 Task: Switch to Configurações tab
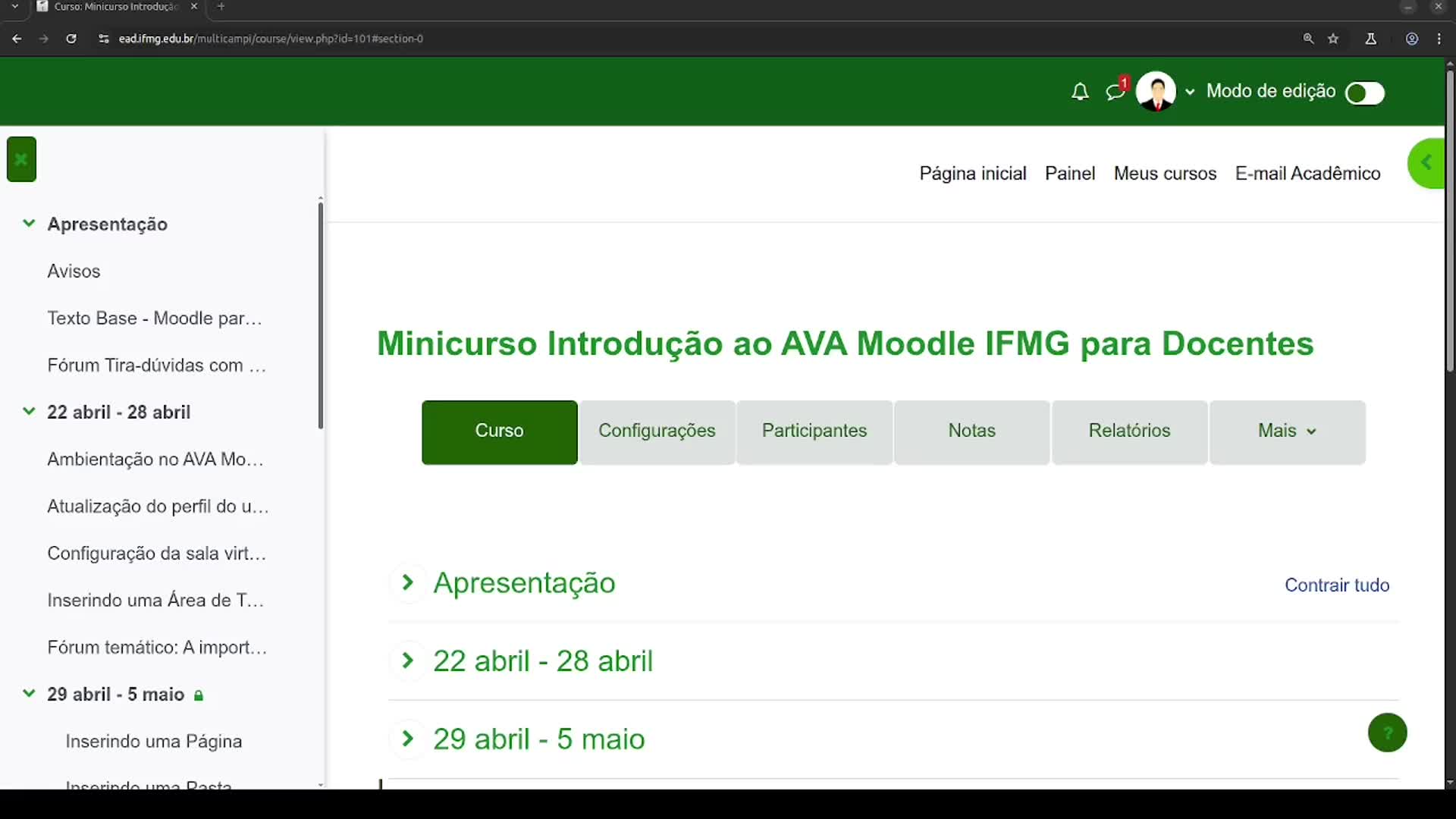point(657,431)
